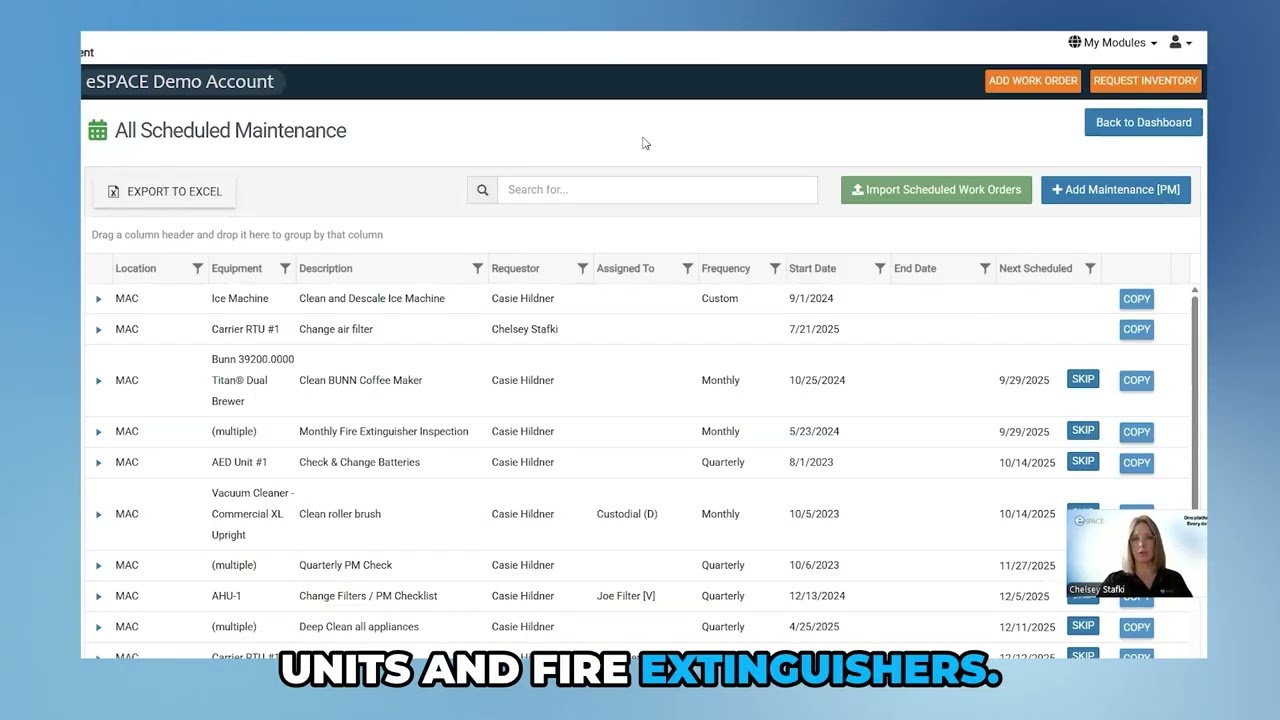Image resolution: width=1280 pixels, height=720 pixels.
Task: Copy Monthly Fire Extinguisher Inspection maintenance
Action: tap(1136, 432)
